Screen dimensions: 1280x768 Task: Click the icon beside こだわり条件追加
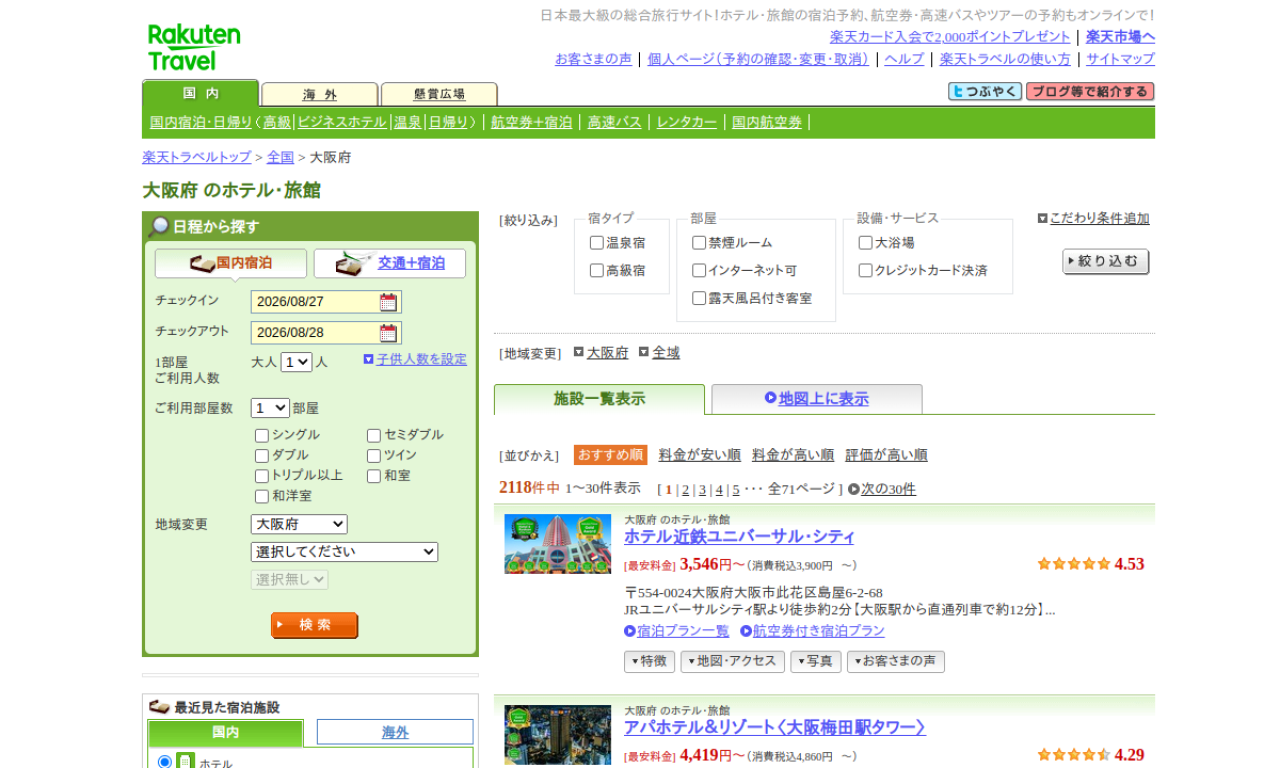pos(1042,218)
